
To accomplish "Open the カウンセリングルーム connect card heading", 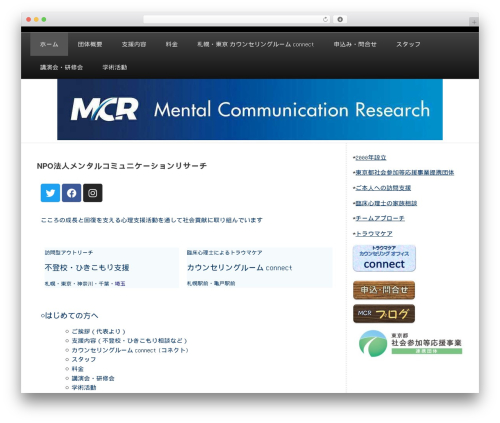I will [239, 268].
